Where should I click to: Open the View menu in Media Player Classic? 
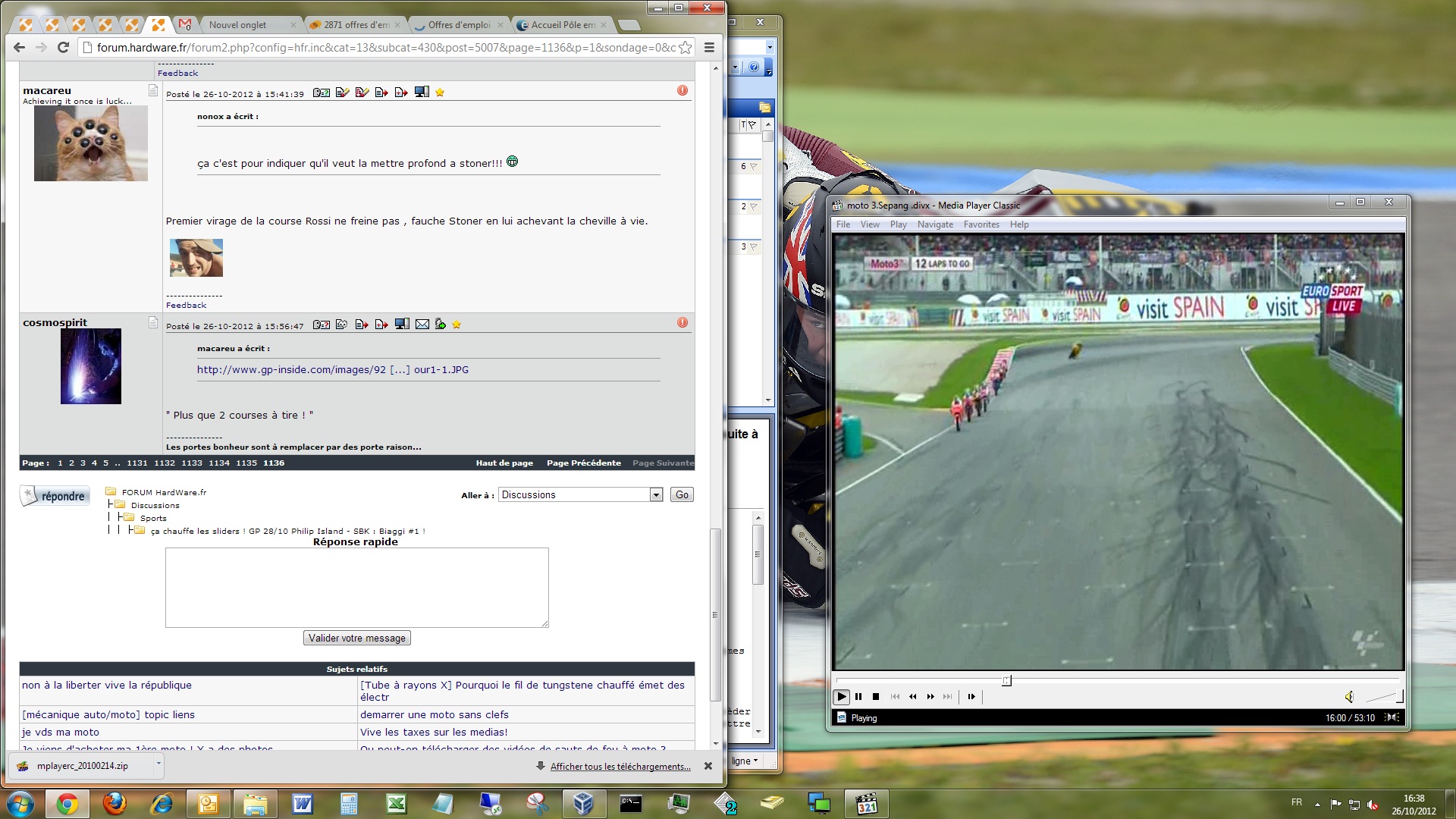point(870,224)
